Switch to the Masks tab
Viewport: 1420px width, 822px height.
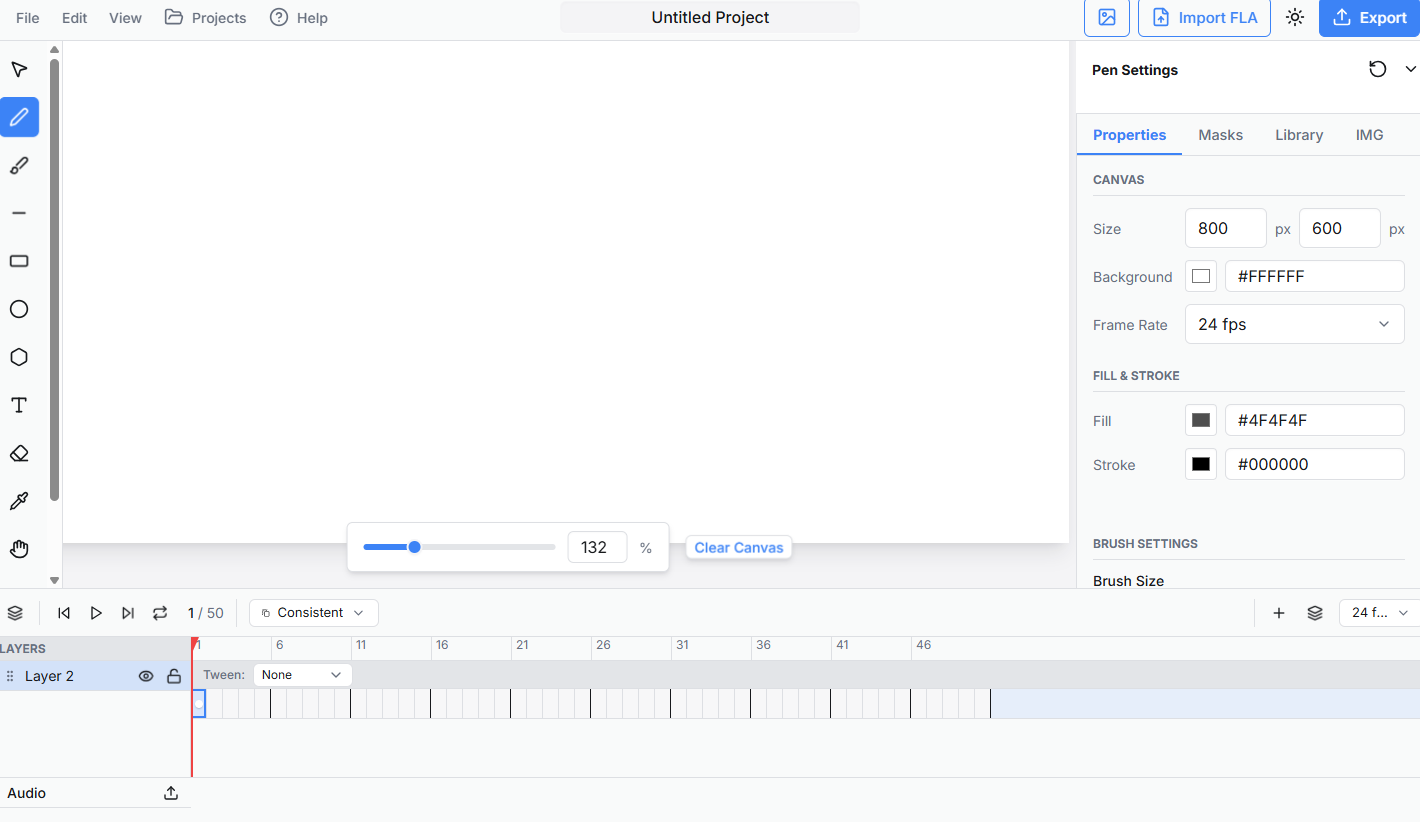coord(1220,135)
